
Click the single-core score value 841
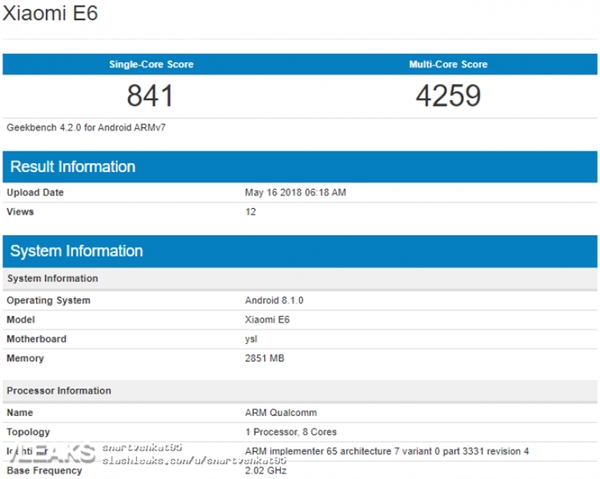[151, 96]
